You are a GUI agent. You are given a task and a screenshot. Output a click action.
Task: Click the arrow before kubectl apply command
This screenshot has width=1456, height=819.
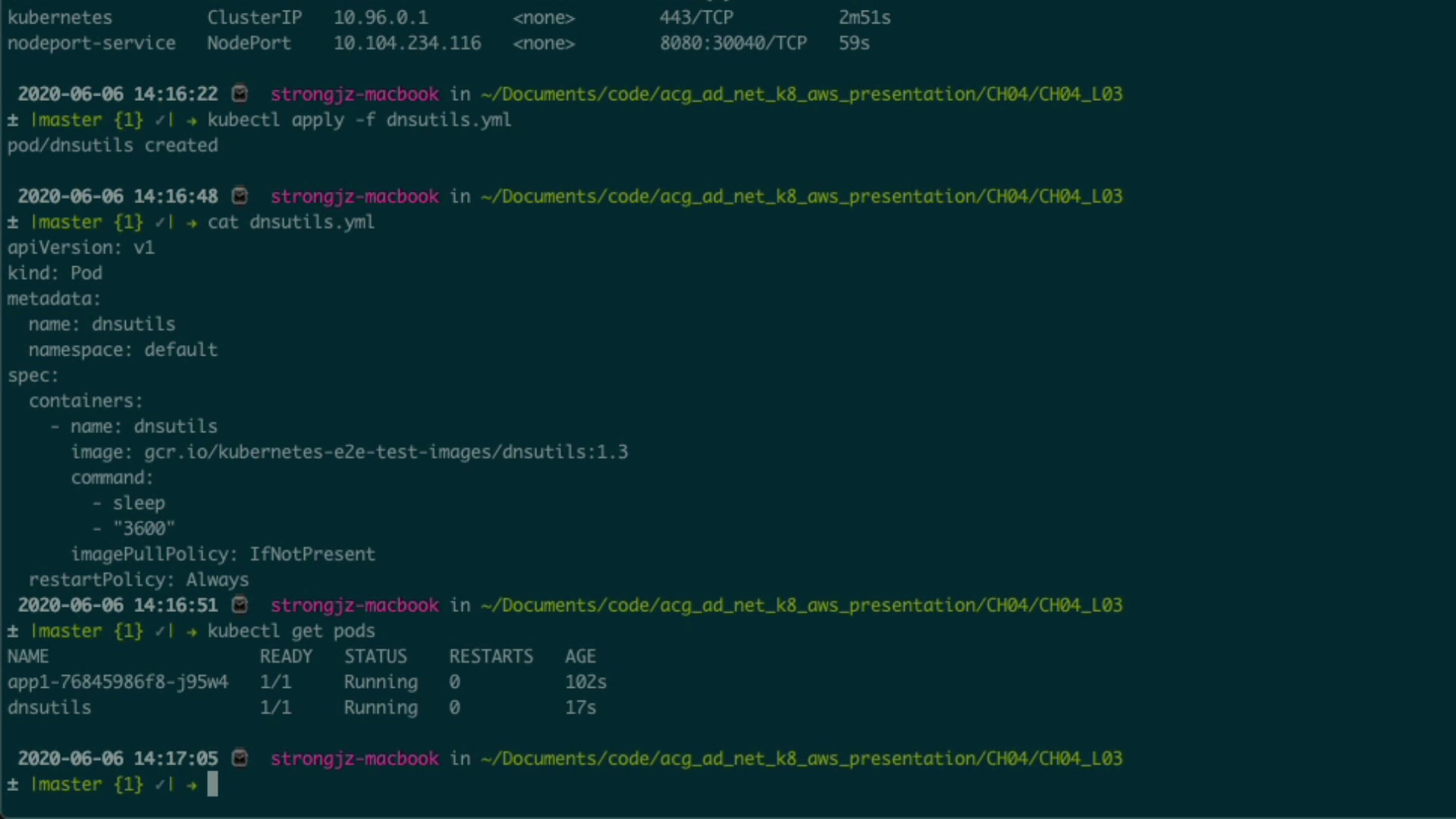(x=192, y=121)
